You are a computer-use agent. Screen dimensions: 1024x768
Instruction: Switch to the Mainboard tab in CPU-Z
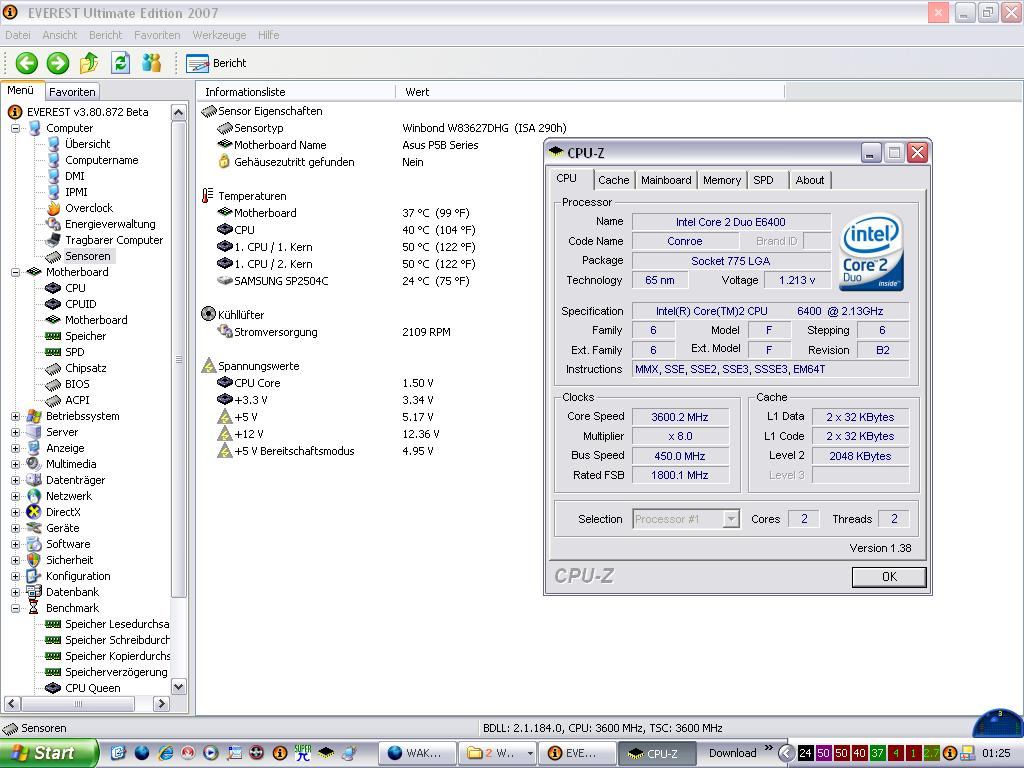click(665, 180)
